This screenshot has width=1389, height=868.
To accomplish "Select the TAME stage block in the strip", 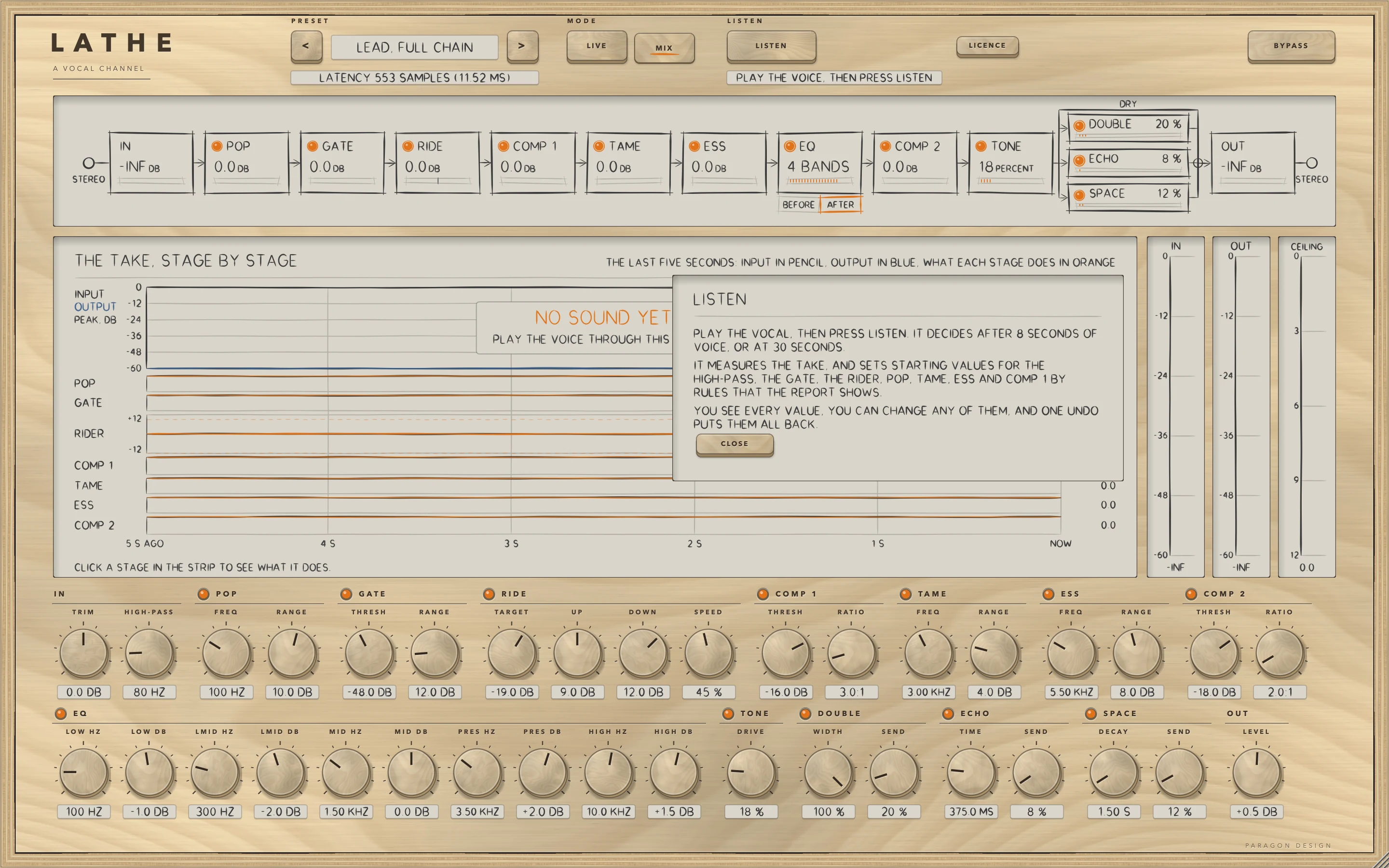I will (628, 163).
